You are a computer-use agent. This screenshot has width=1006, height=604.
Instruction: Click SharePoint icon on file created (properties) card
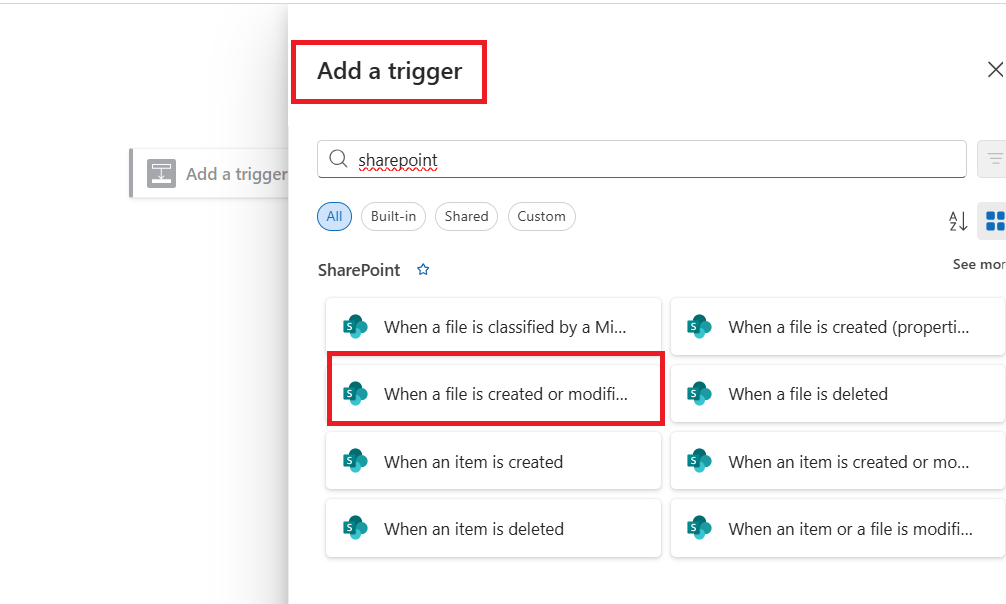pyautogui.click(x=699, y=327)
